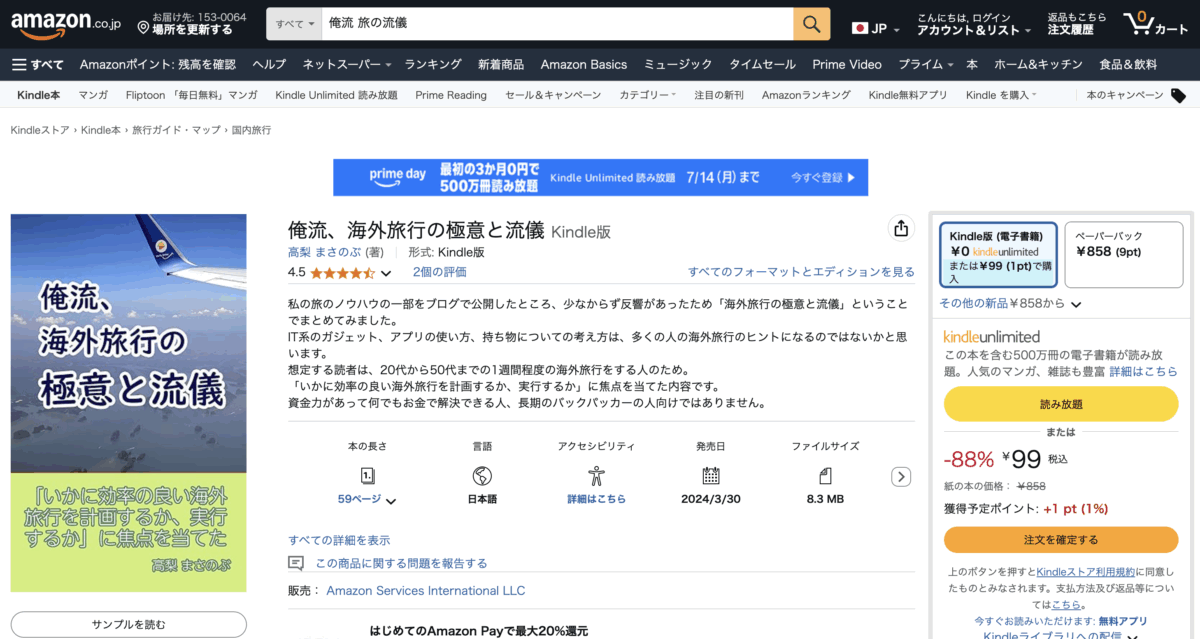Go to タイムセール in nav bar
This screenshot has height=639, width=1200.
(x=762, y=65)
